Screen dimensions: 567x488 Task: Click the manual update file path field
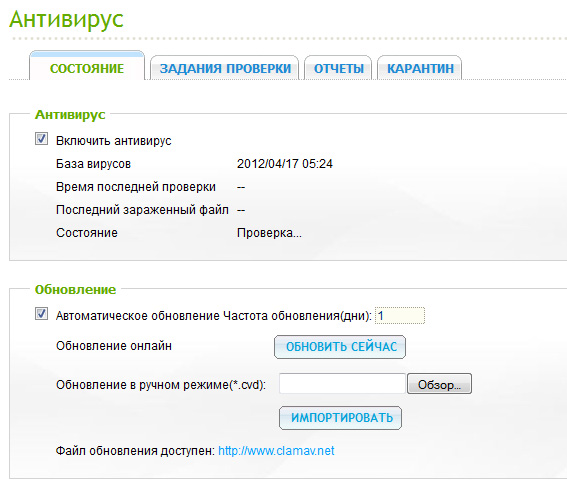(342, 384)
